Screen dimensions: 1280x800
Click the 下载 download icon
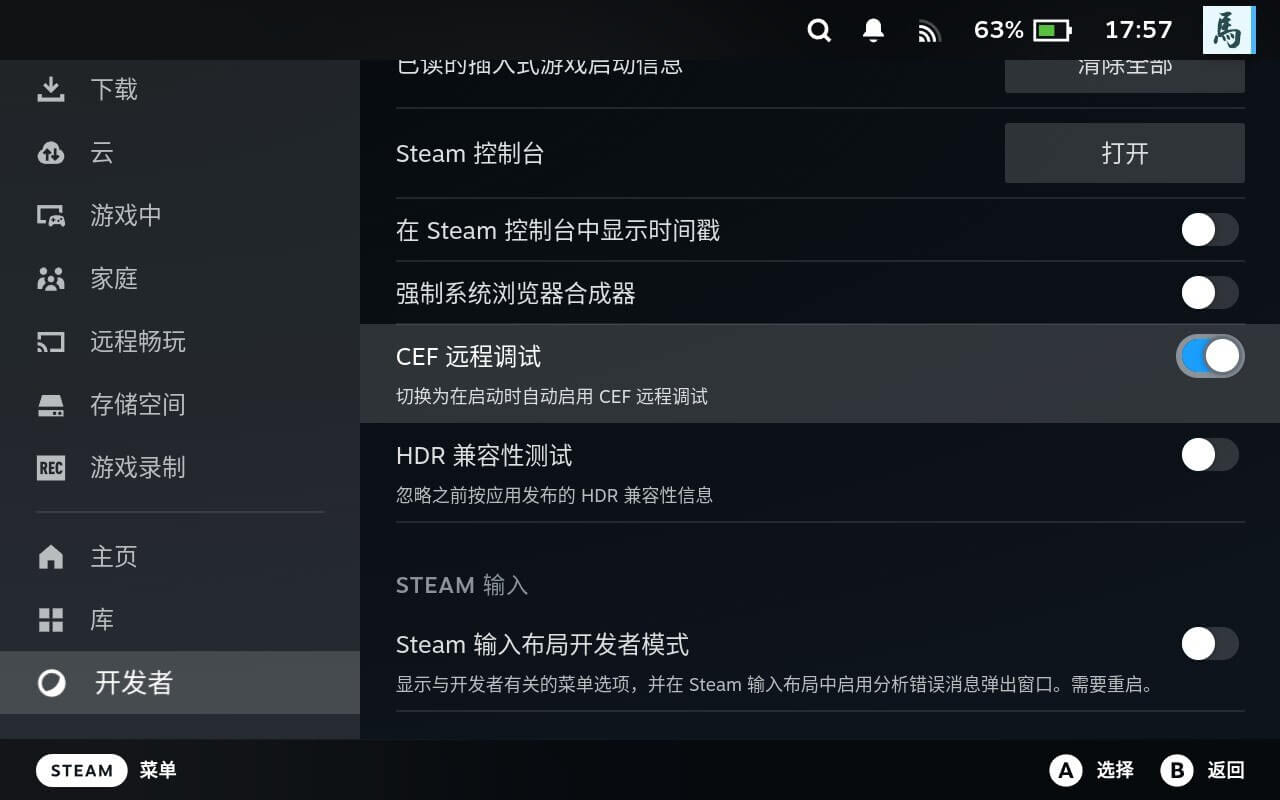coord(51,90)
